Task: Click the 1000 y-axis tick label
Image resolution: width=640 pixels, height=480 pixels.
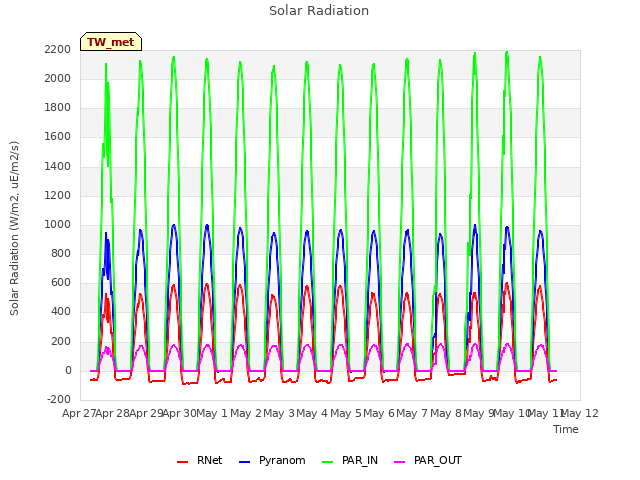Action: point(58,224)
